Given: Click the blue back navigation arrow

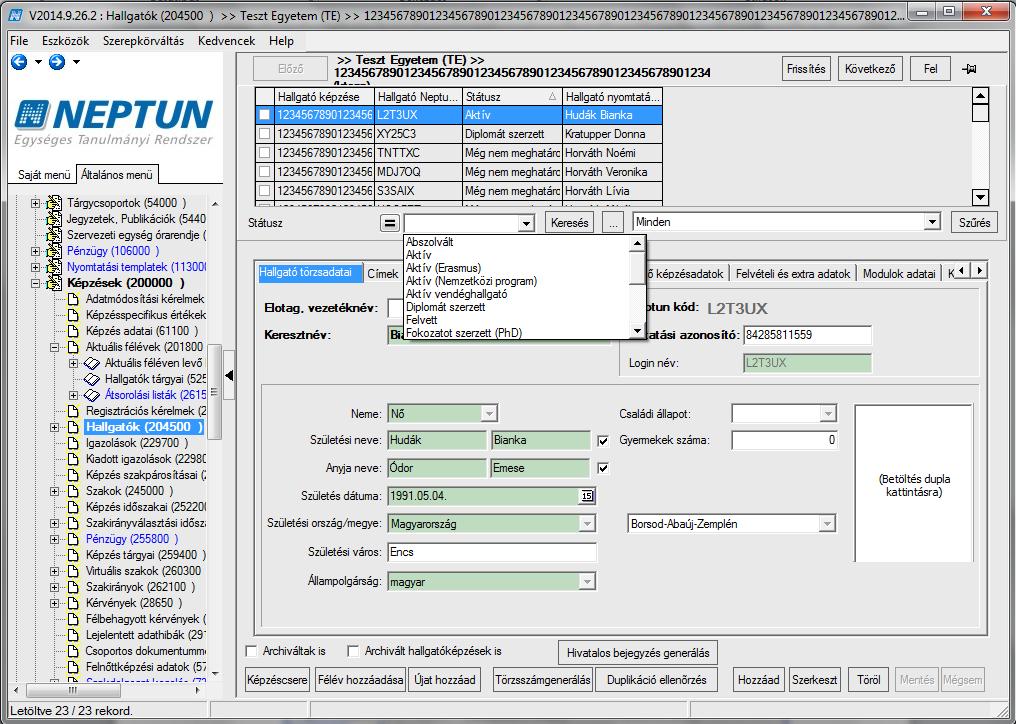Looking at the screenshot, I should coord(19,62).
